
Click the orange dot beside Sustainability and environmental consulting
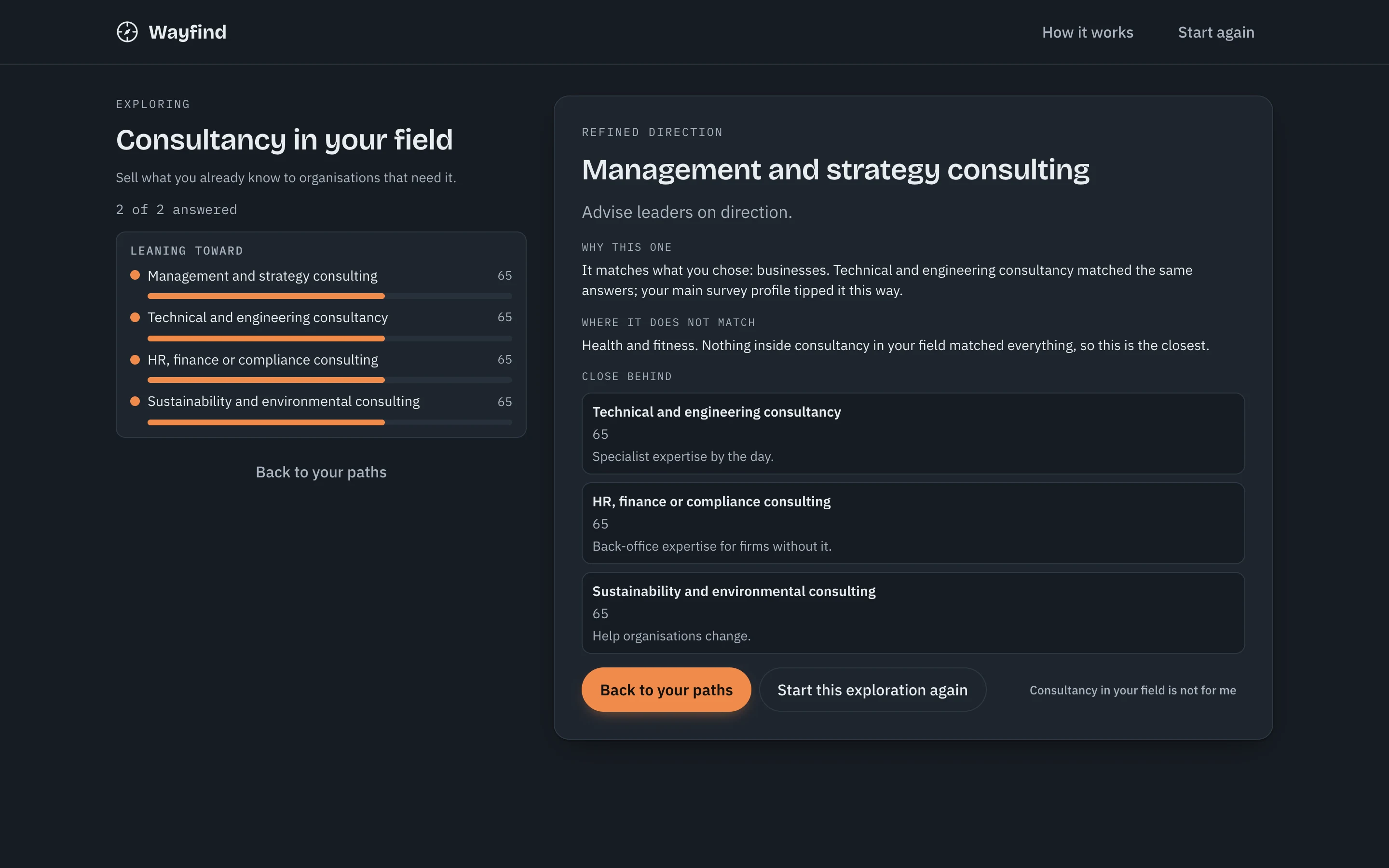coord(135,401)
